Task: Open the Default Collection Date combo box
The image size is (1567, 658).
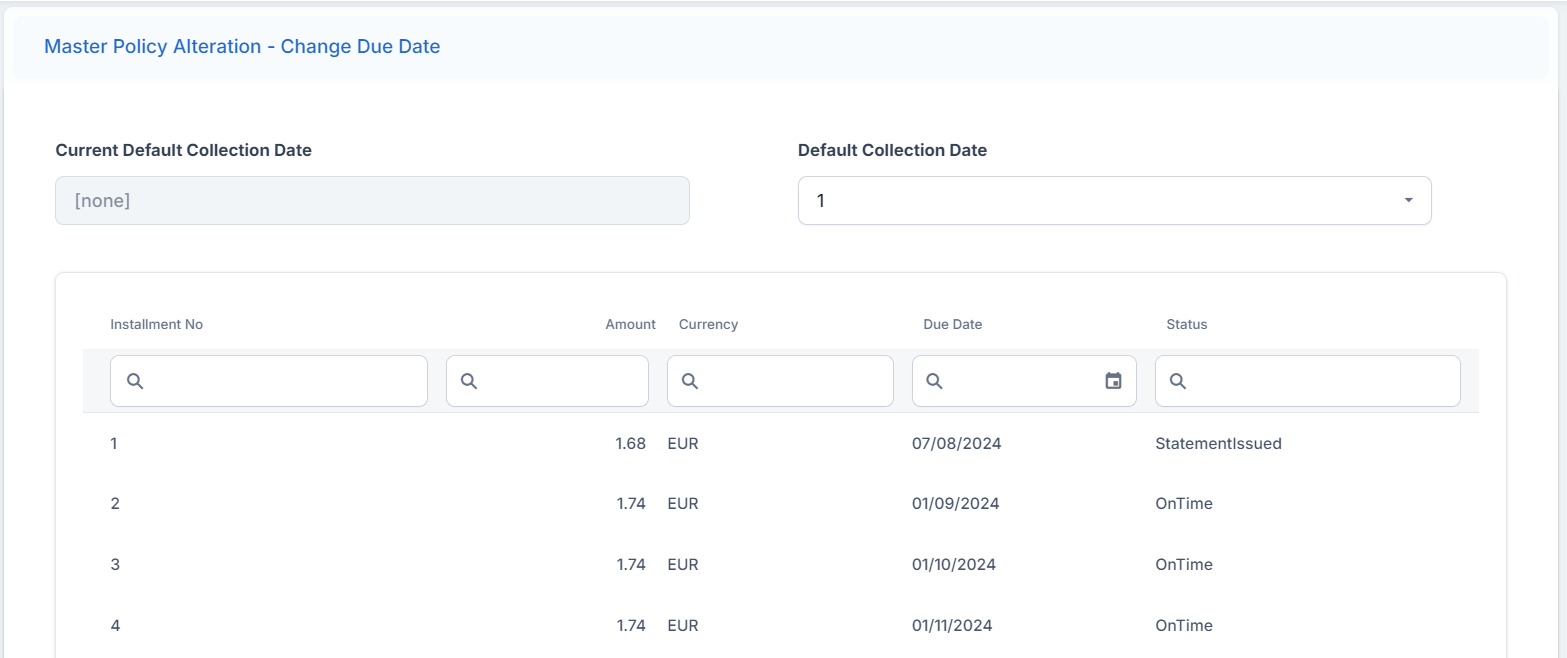Action: click(x=1100, y=201)
